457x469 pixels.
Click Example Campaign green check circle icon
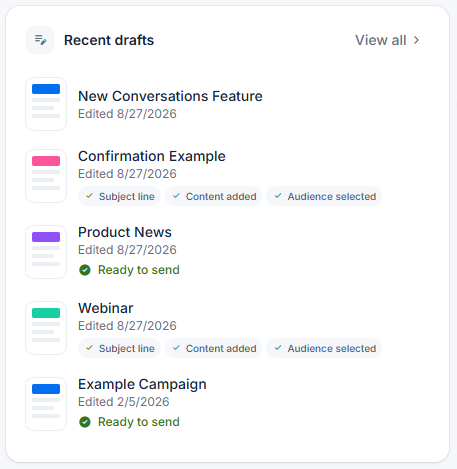(x=85, y=422)
